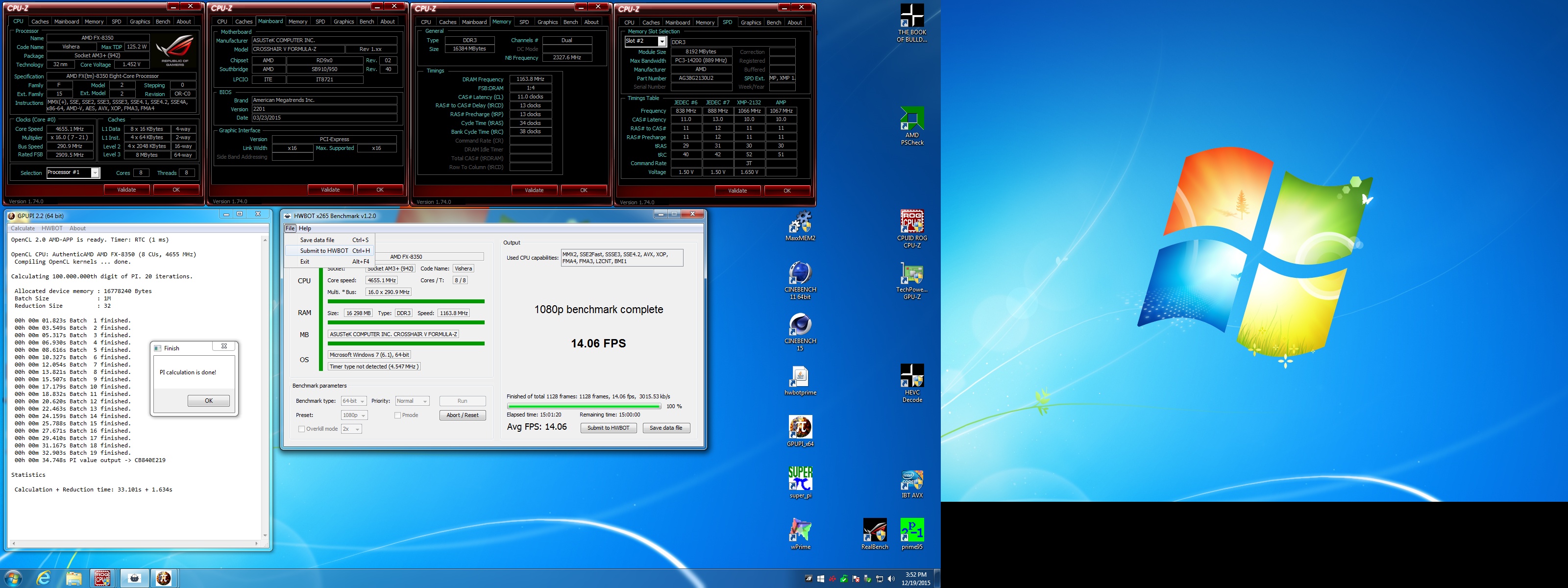
Task: Open the Help menu in HWBOT x265
Action: point(304,228)
